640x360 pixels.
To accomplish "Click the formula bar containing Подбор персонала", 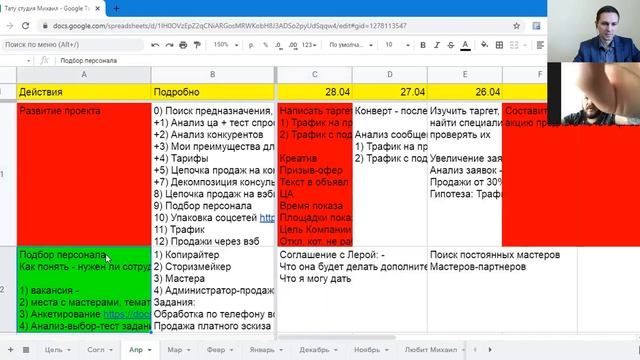I will [302, 60].
